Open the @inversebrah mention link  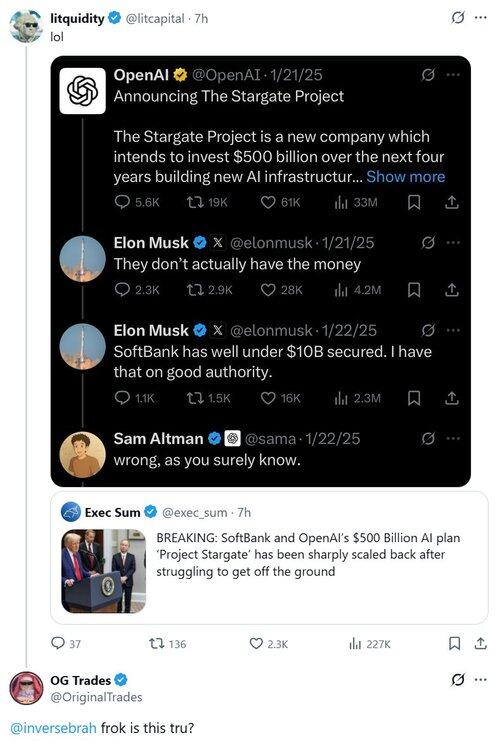pyautogui.click(x=53, y=728)
